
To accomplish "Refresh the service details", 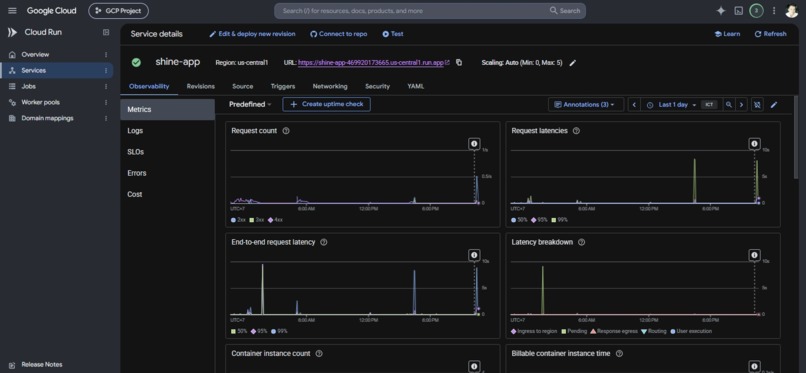I will (x=770, y=34).
